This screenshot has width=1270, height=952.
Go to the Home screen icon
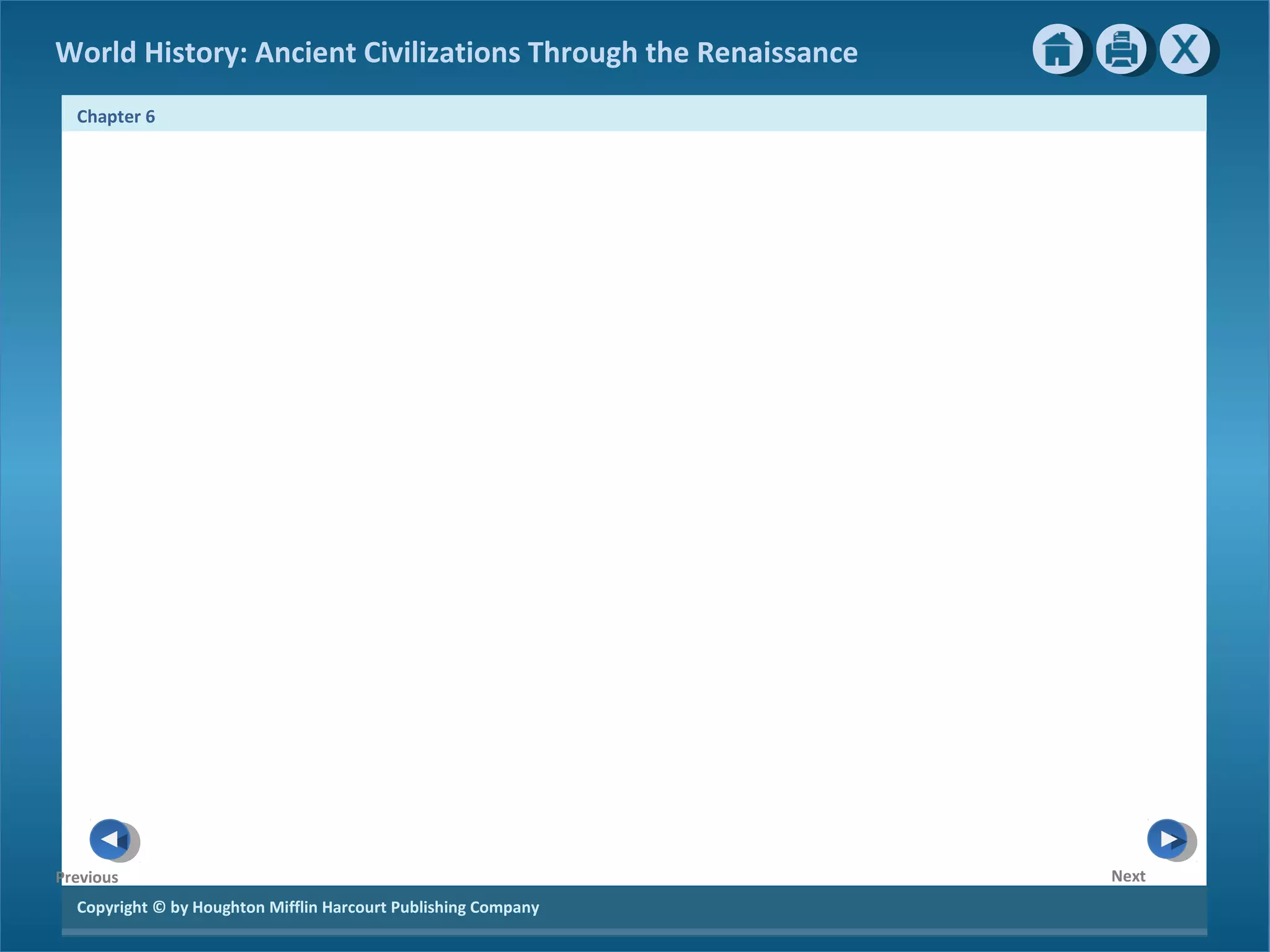(1058, 50)
